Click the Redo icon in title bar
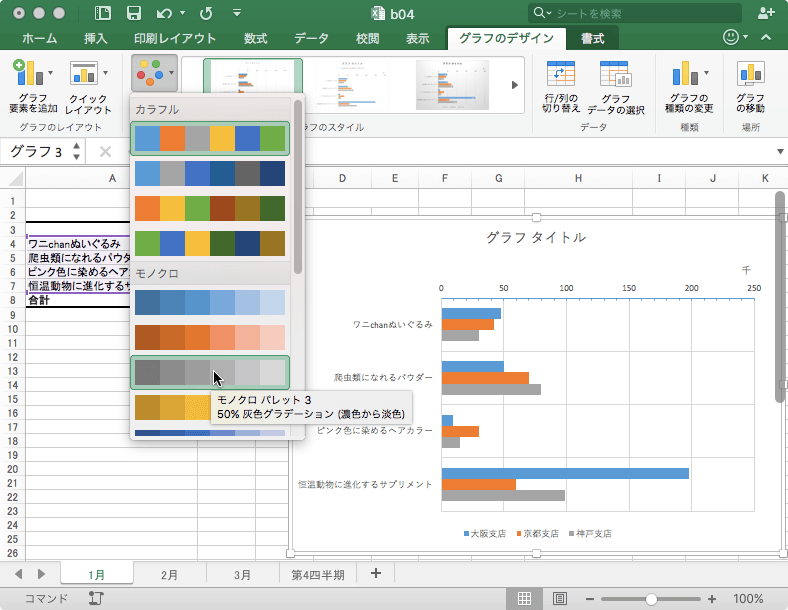Viewport: 788px width, 610px height. click(206, 14)
